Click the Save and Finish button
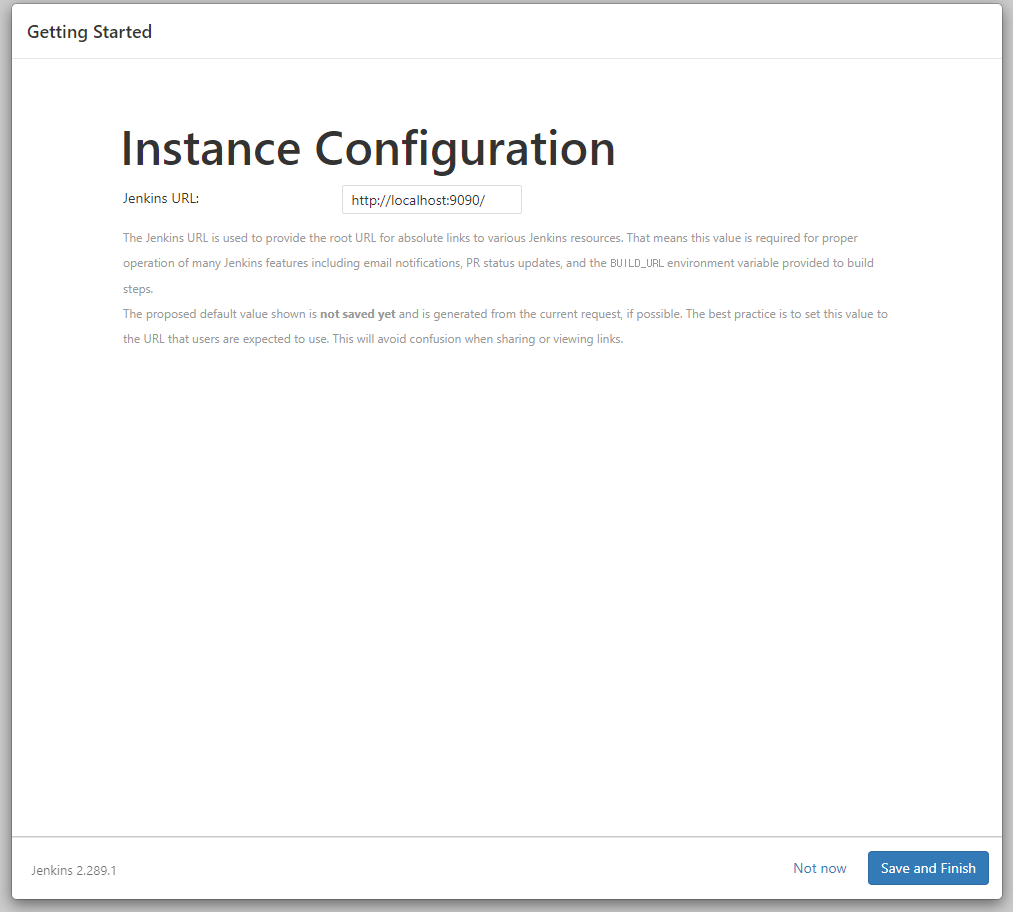 (x=928, y=868)
